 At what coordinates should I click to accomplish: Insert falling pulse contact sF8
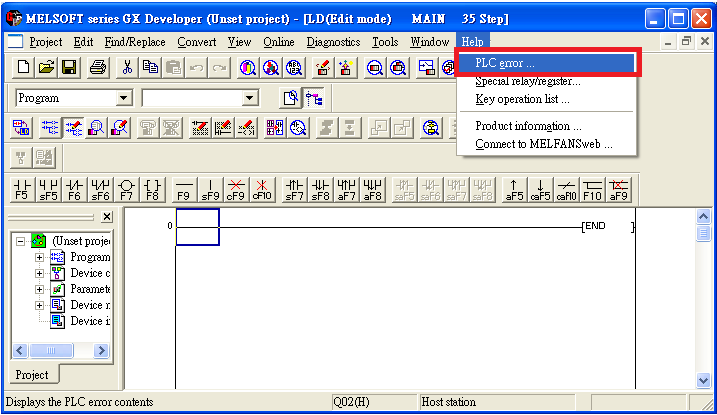(320, 190)
